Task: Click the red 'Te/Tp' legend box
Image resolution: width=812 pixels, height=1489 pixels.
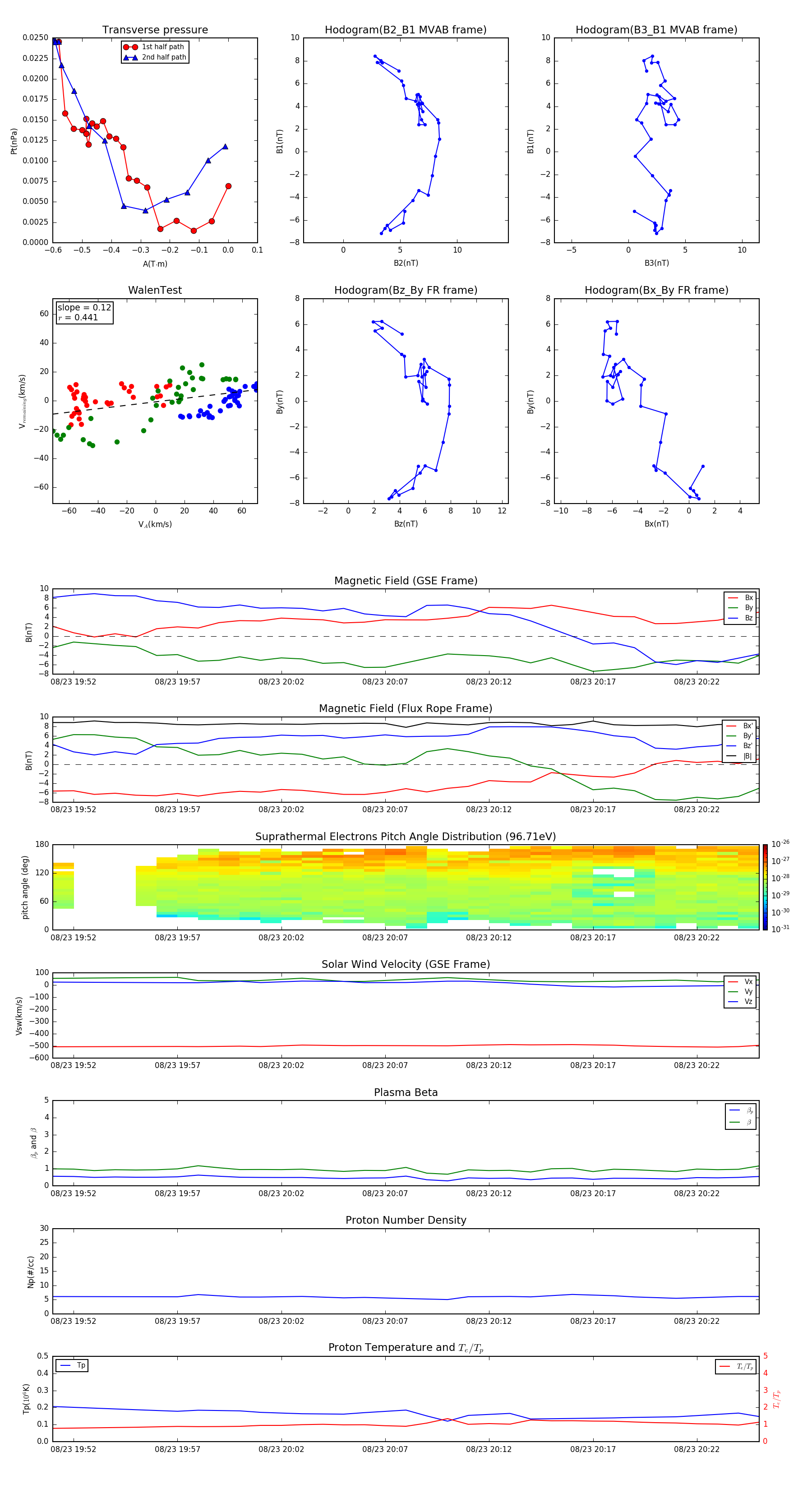Action: click(736, 1366)
